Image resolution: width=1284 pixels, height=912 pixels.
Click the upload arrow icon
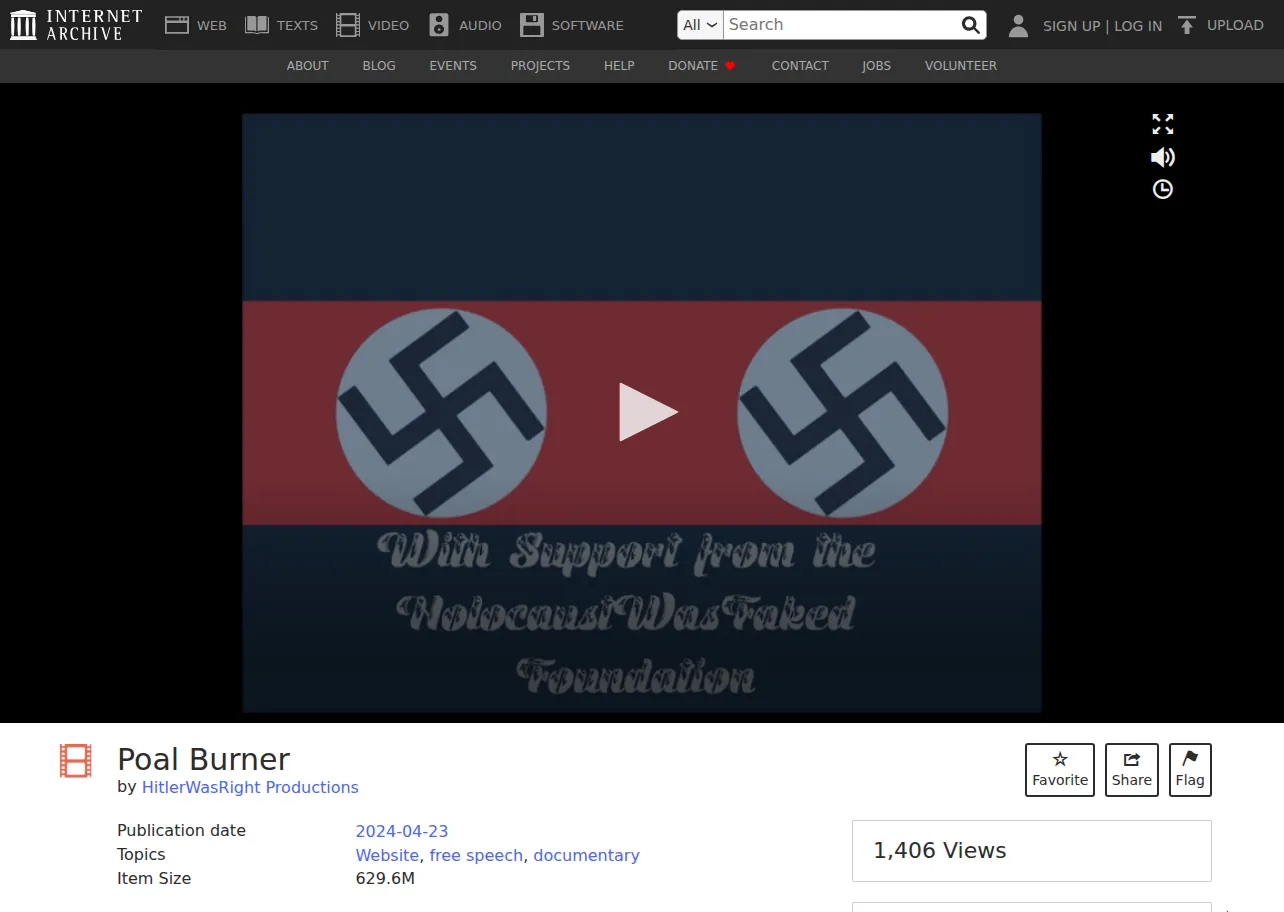click(x=1187, y=25)
